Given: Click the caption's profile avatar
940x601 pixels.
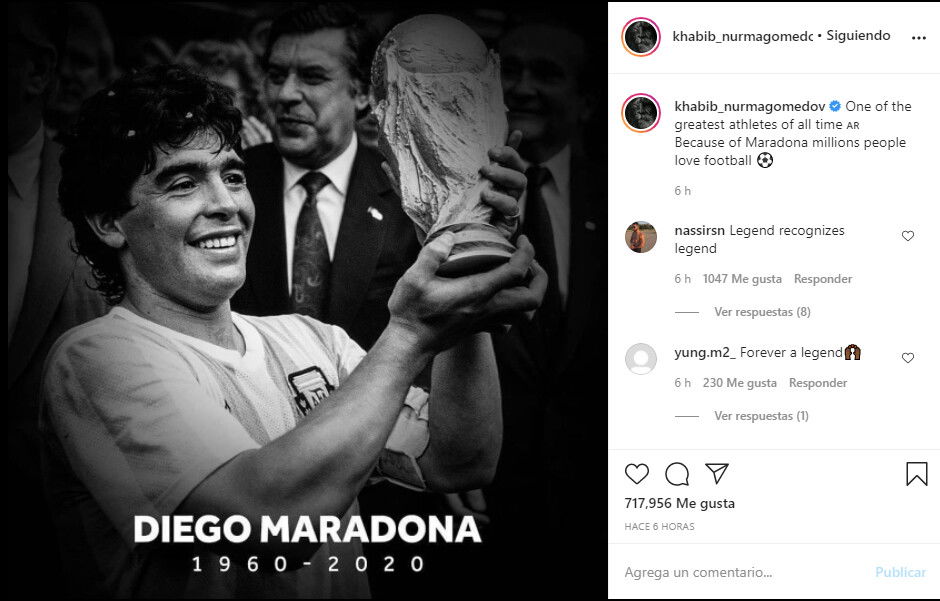Looking at the screenshot, I should point(641,113).
